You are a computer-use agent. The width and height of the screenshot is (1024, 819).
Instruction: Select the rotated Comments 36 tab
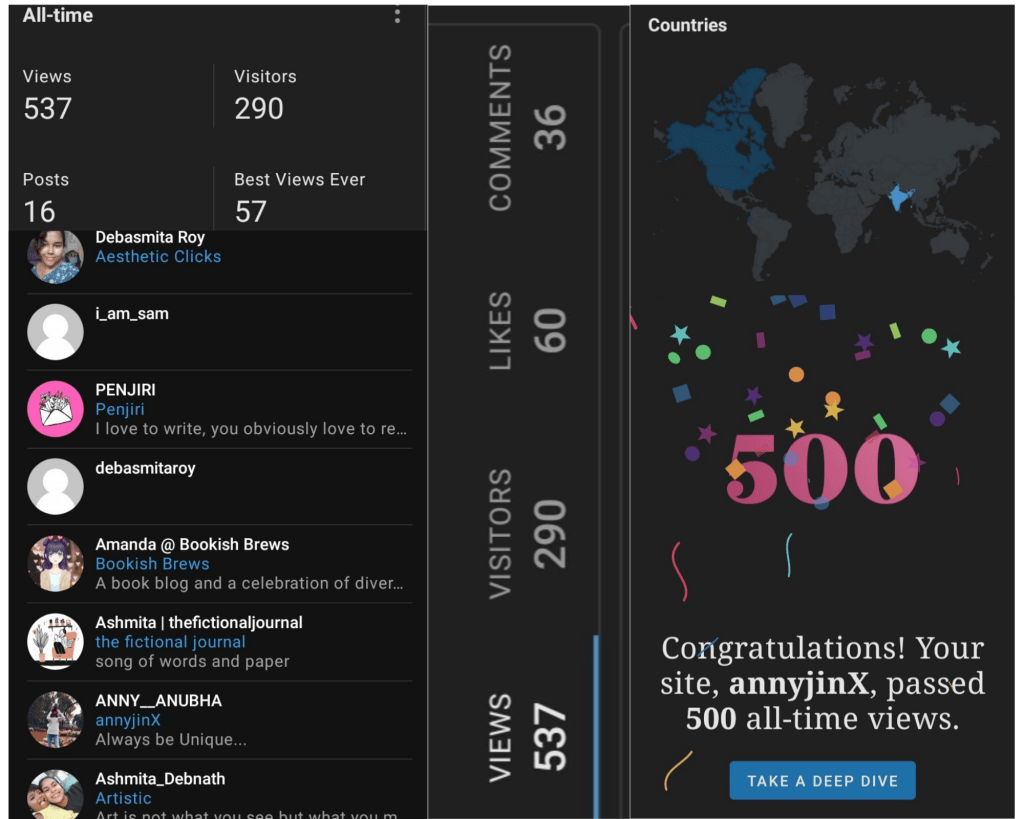(528, 127)
